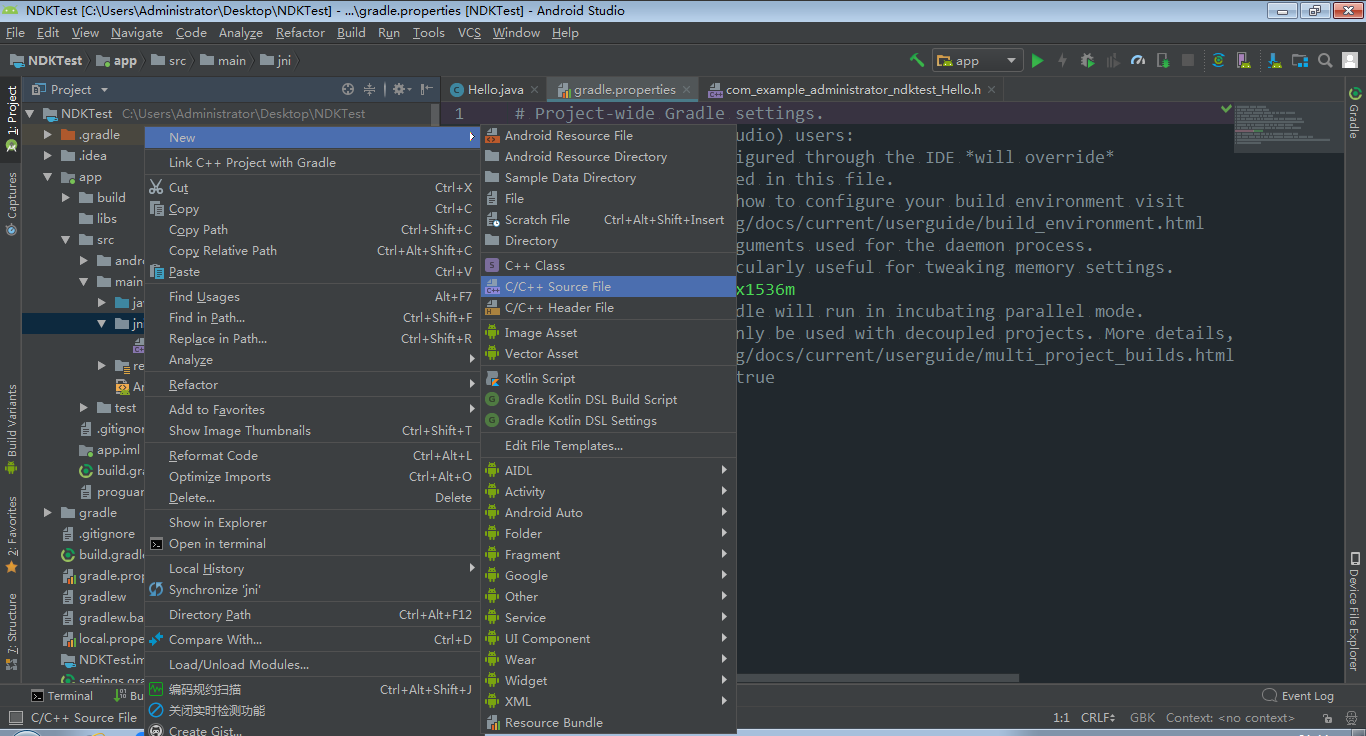Choose Reformat Code from context menu

pyautogui.click(x=312, y=456)
